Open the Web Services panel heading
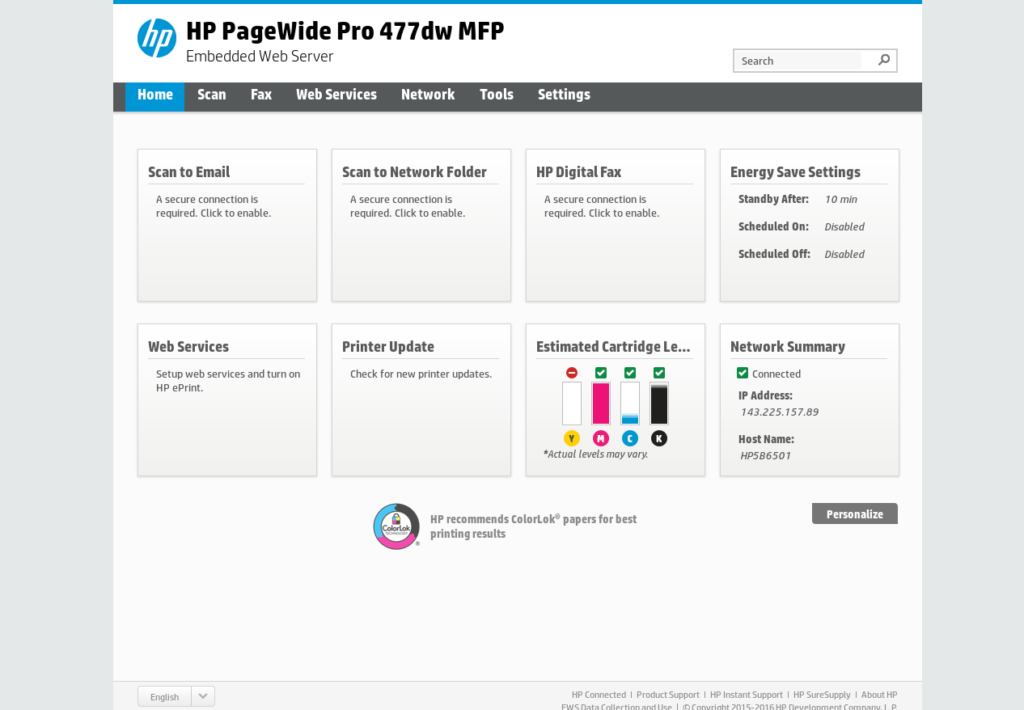This screenshot has width=1024, height=710. 189,347
